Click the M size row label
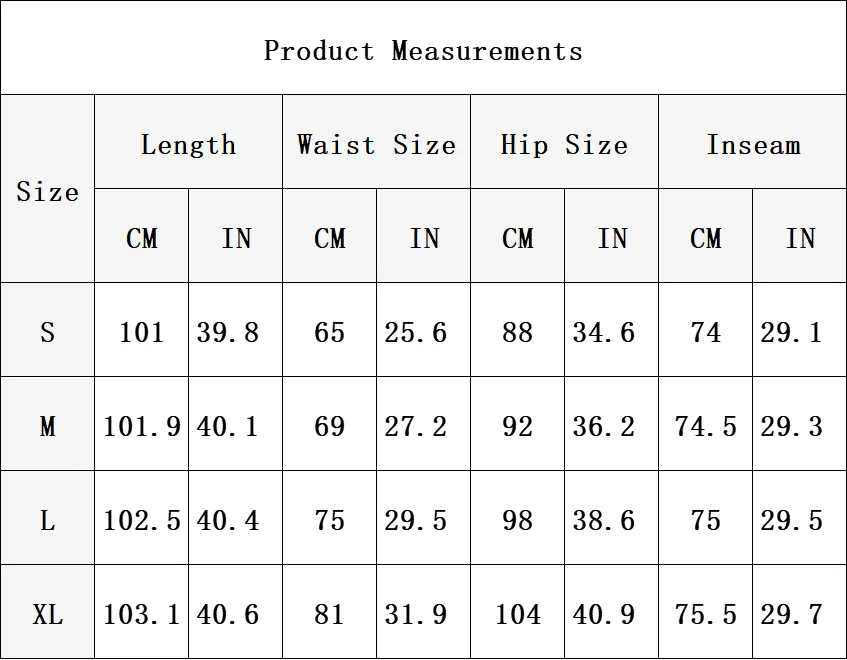This screenshot has height=660, width=847. [x=47, y=427]
